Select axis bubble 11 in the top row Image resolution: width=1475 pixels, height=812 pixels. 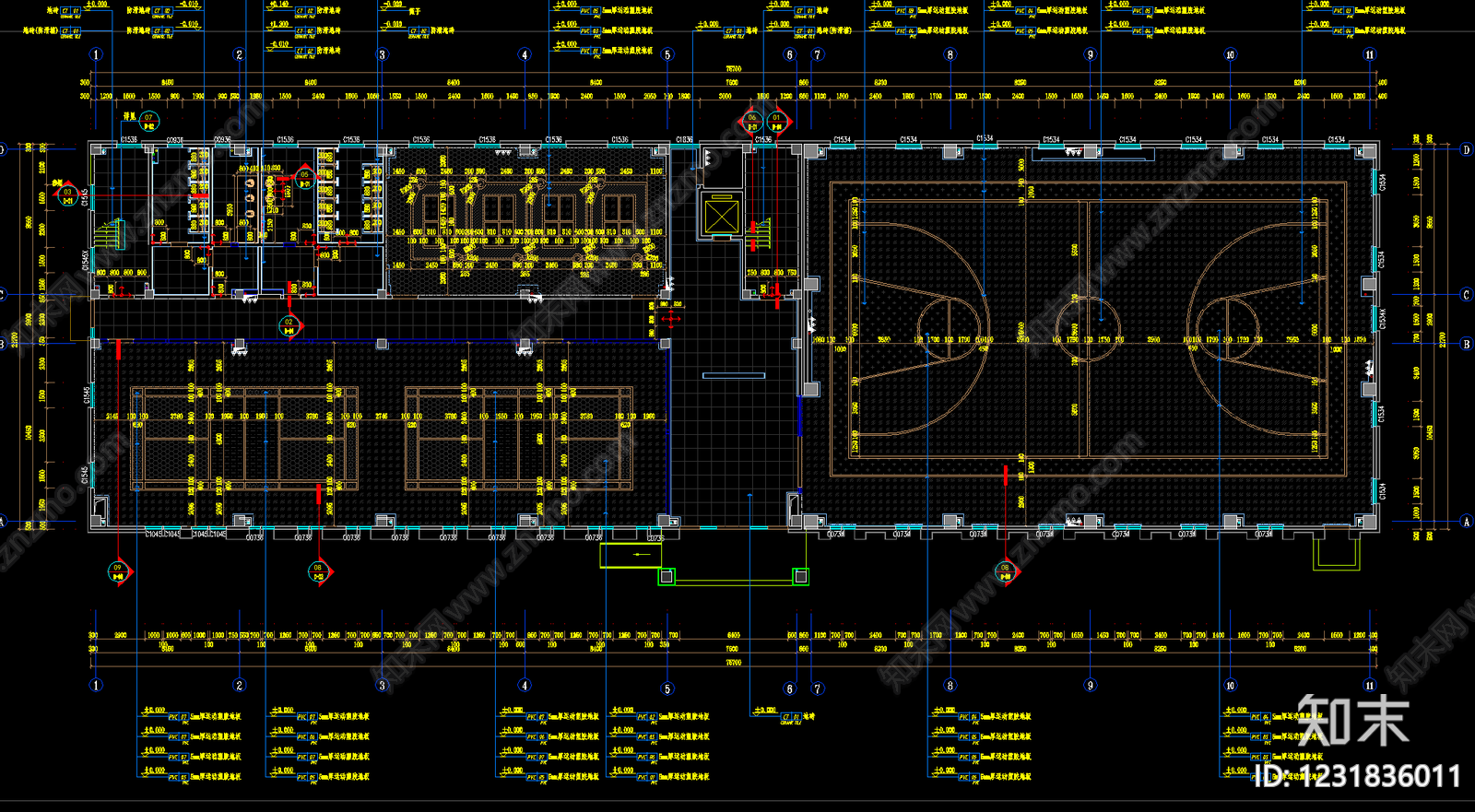pos(1370,54)
